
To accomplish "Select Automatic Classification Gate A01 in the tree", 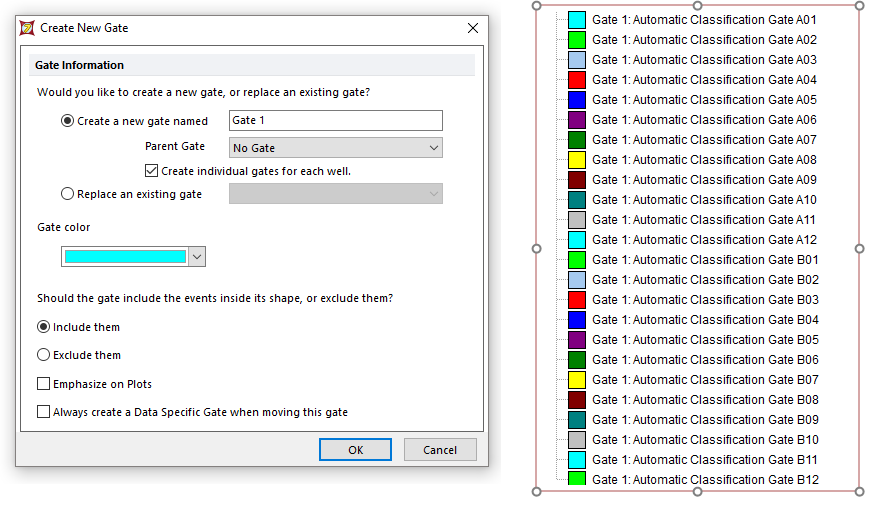I will (704, 20).
